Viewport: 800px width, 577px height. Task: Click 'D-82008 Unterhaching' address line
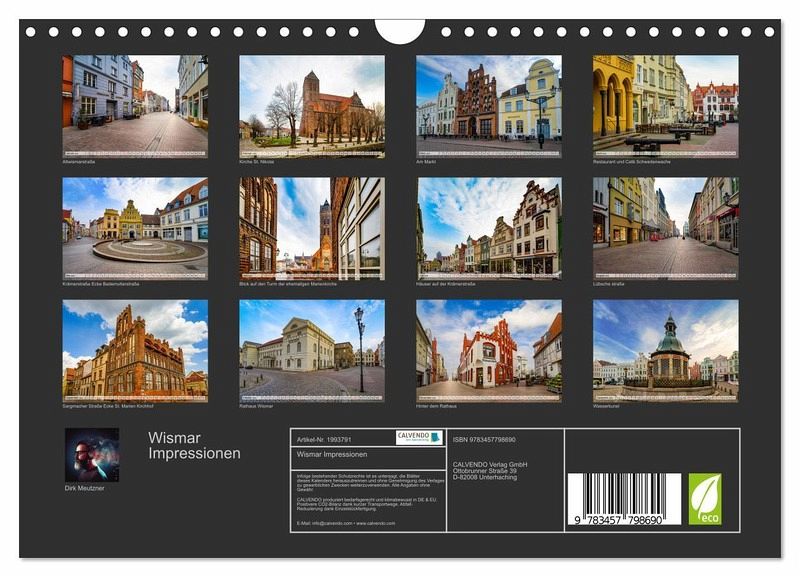[485, 478]
